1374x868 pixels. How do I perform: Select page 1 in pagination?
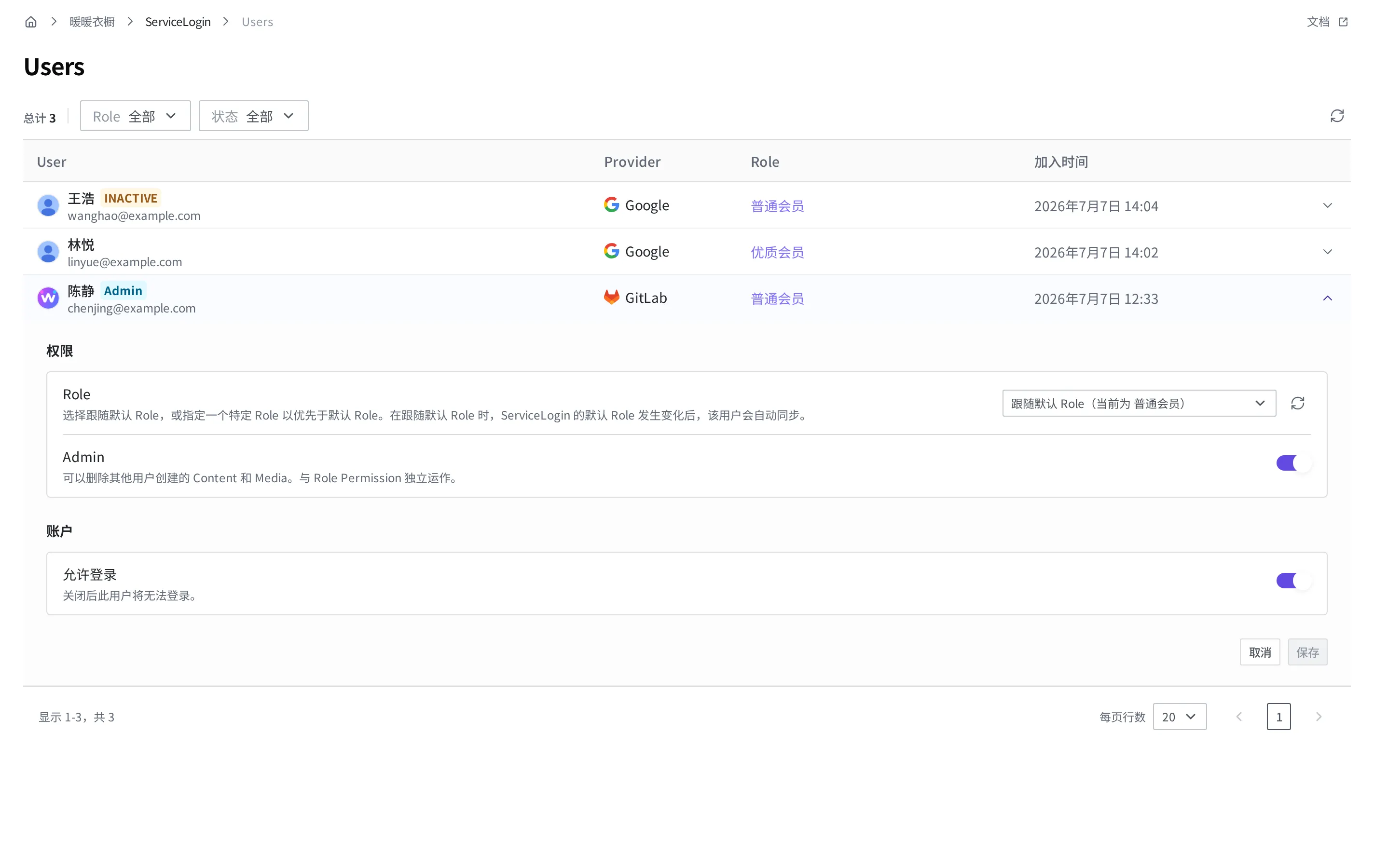pyautogui.click(x=1278, y=716)
